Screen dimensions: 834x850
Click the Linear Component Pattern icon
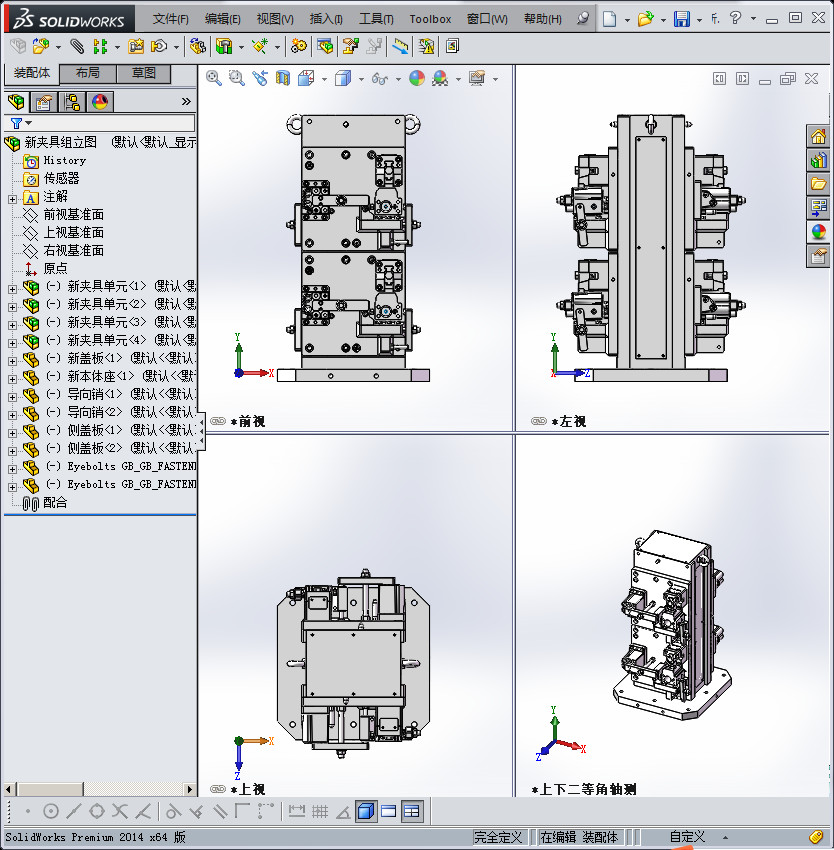(x=100, y=47)
